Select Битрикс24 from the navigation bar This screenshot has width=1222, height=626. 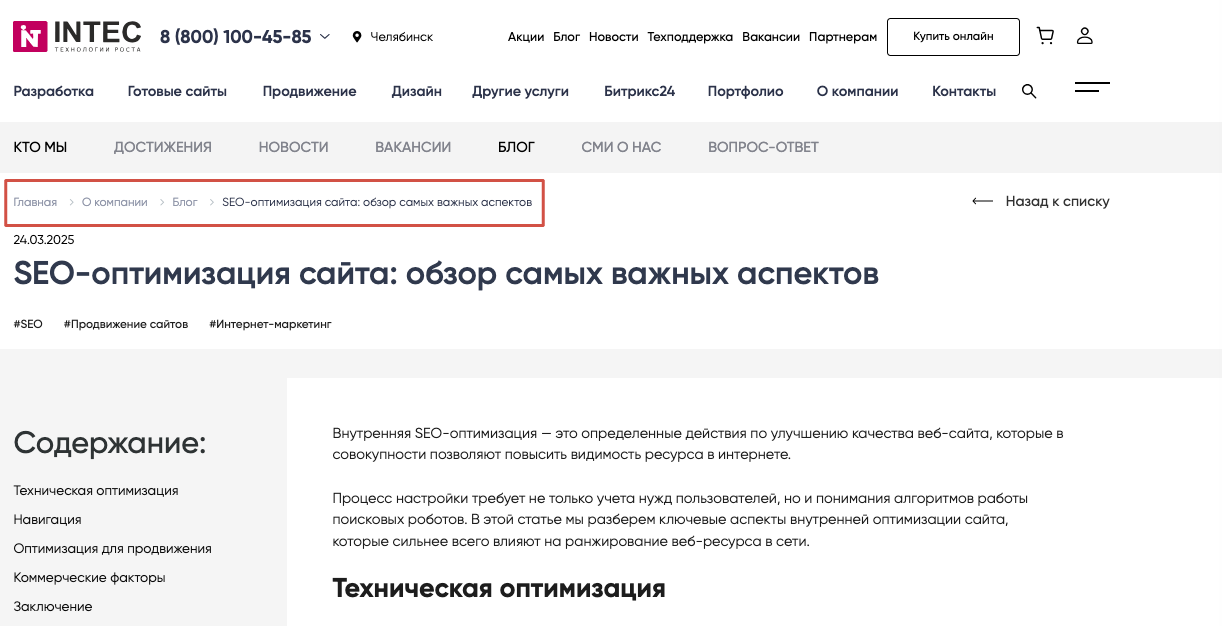(640, 90)
